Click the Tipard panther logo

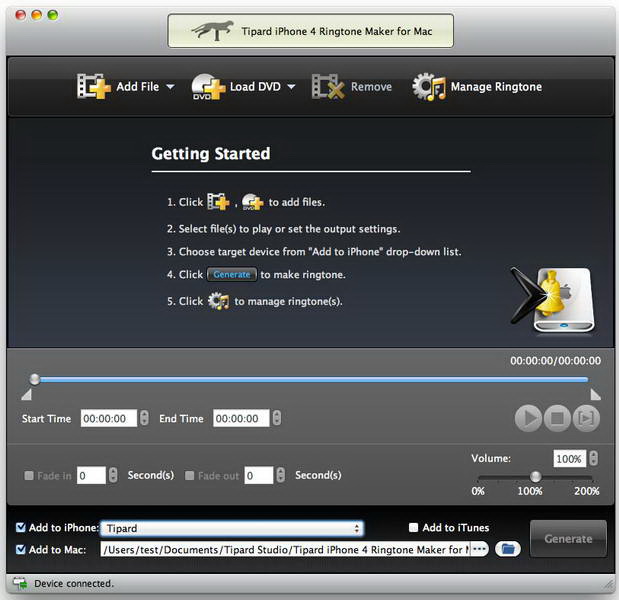(212, 30)
